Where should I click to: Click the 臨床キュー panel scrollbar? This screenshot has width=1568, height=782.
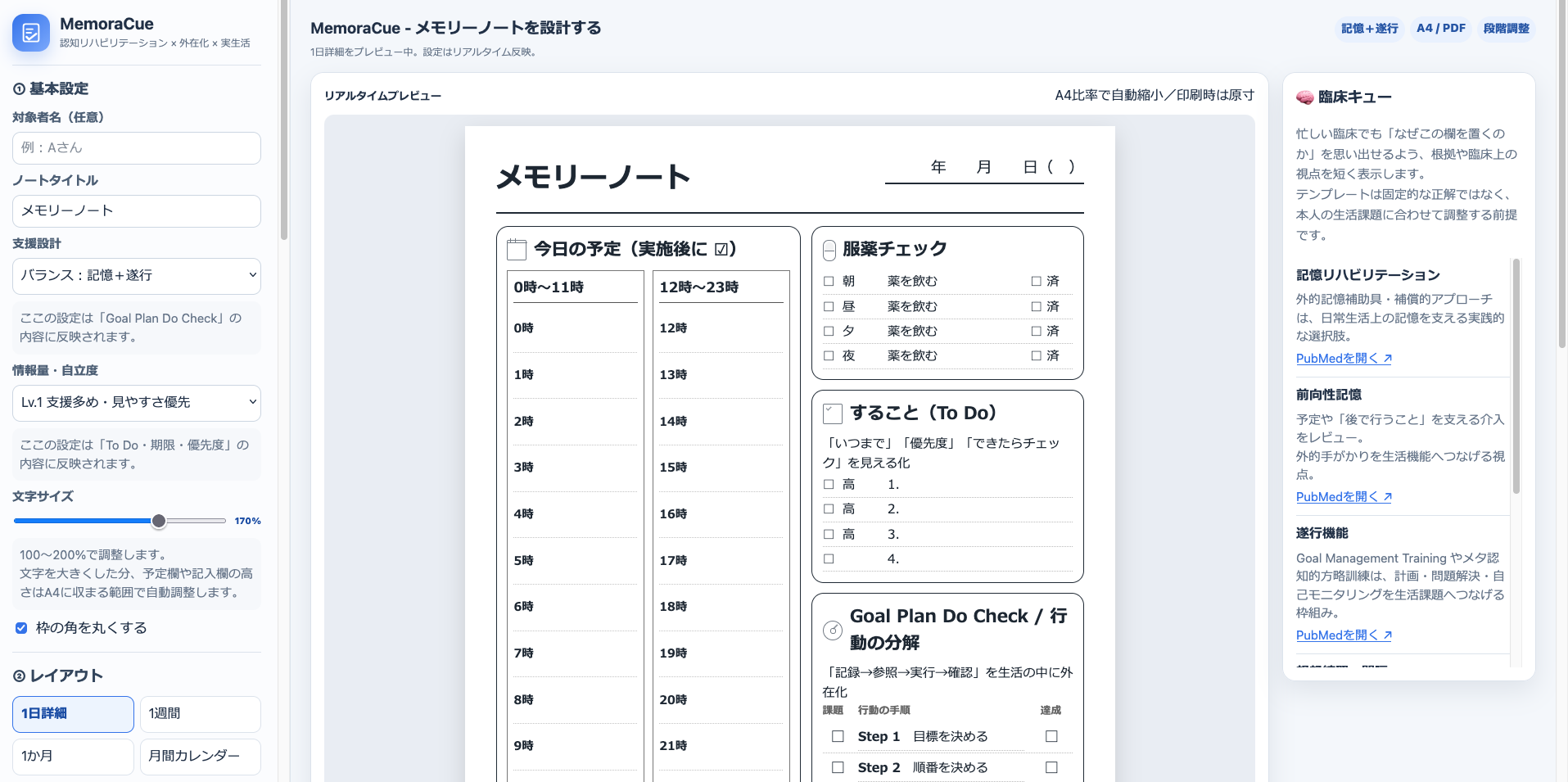[1516, 376]
